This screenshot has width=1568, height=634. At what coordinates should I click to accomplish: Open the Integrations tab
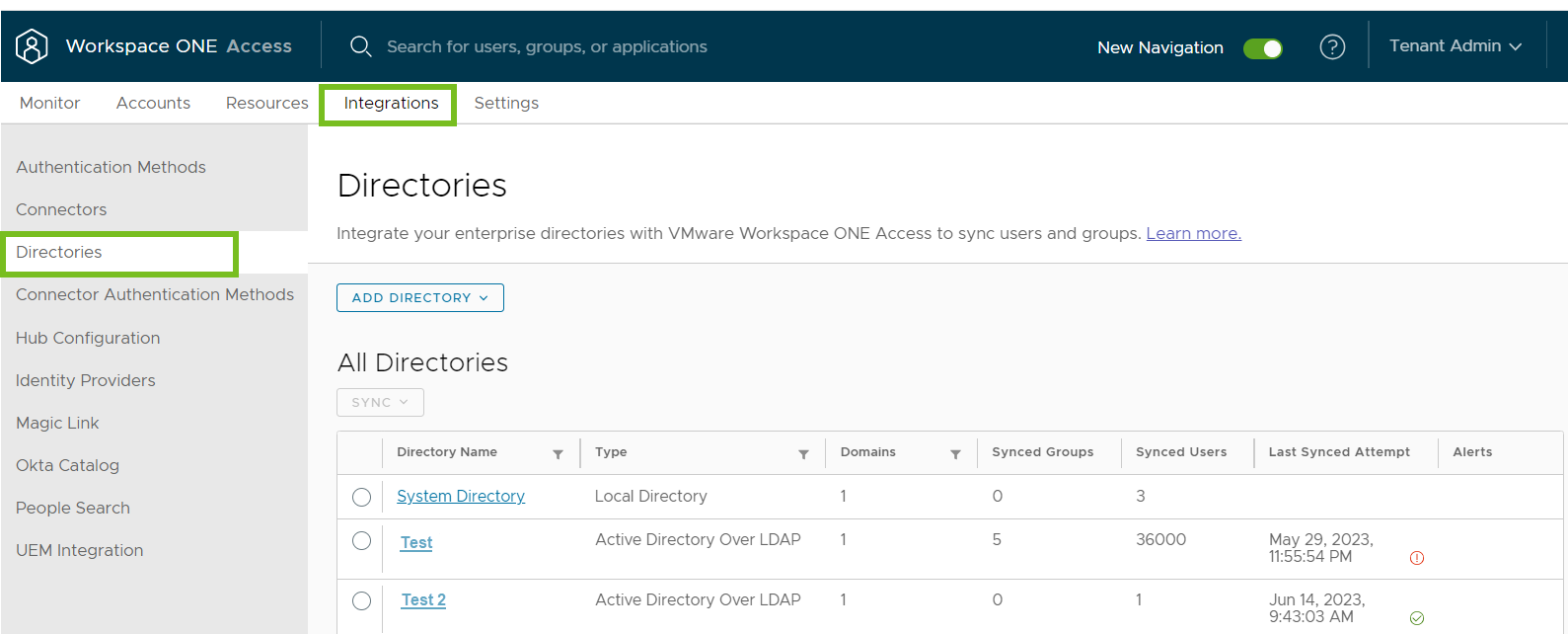coord(391,103)
